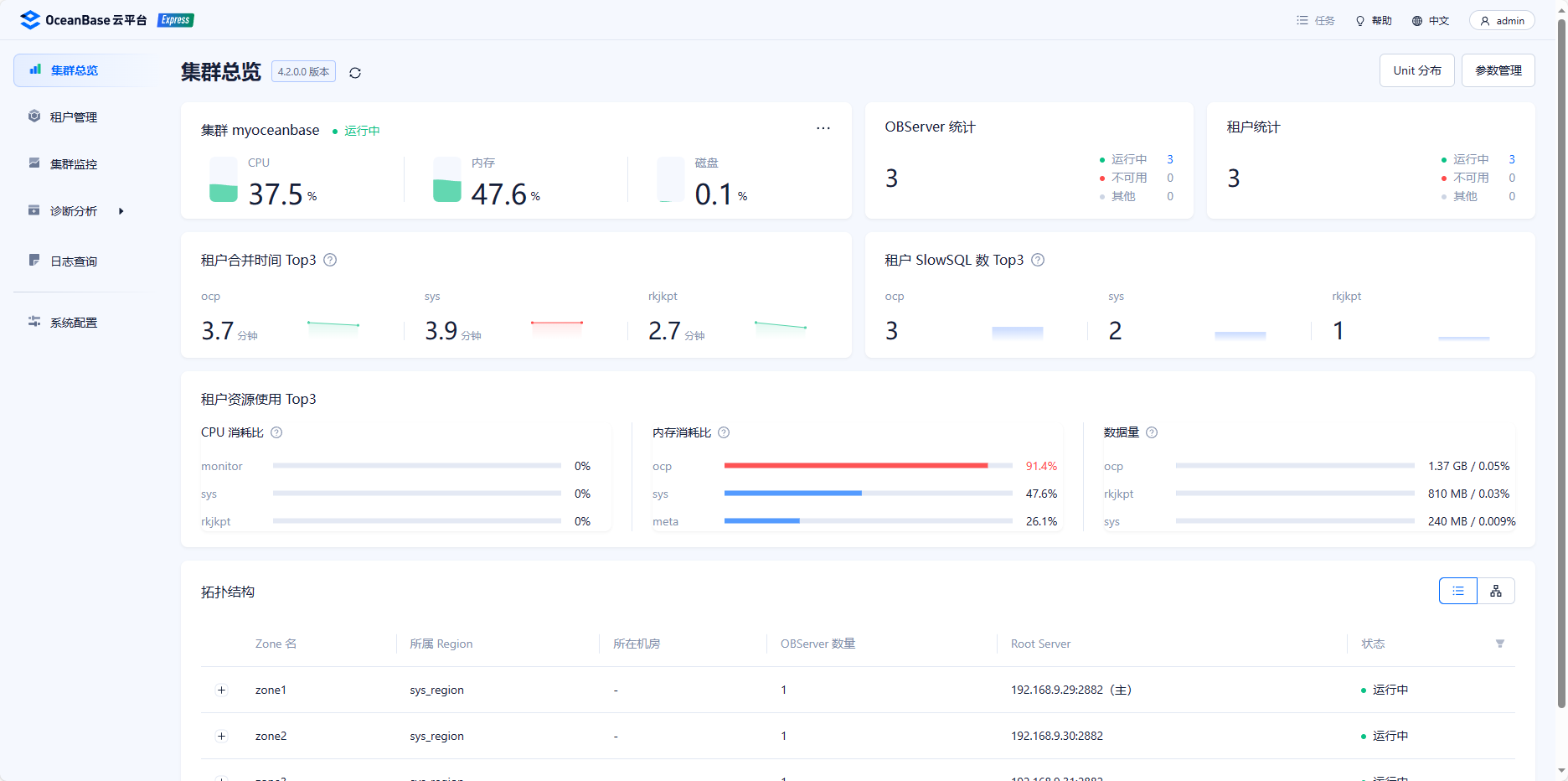Click Root Server 192.168.9.30:2882
Screen dimensions: 1568x781
tap(1056, 736)
